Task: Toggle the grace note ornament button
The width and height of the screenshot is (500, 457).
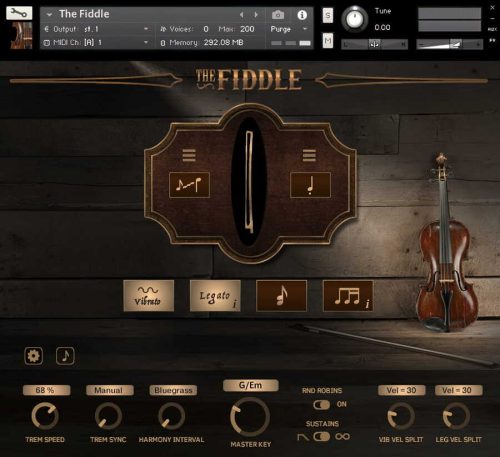Action: [x=281, y=296]
